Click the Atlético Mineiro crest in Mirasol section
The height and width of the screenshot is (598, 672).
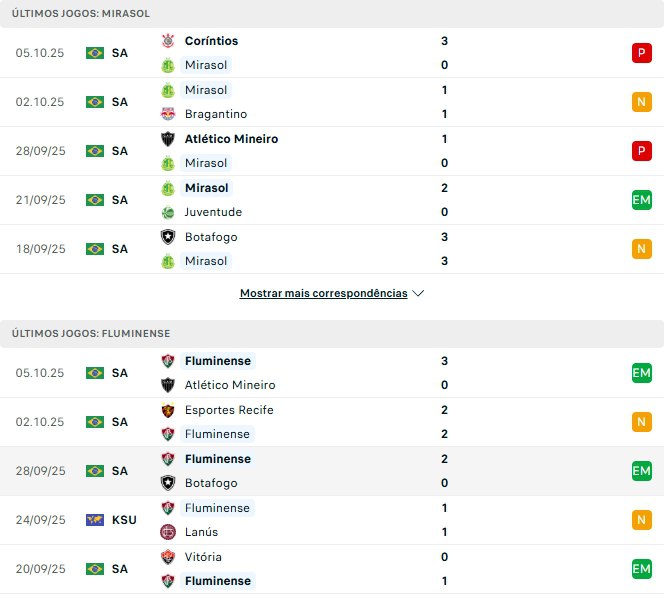[167, 139]
